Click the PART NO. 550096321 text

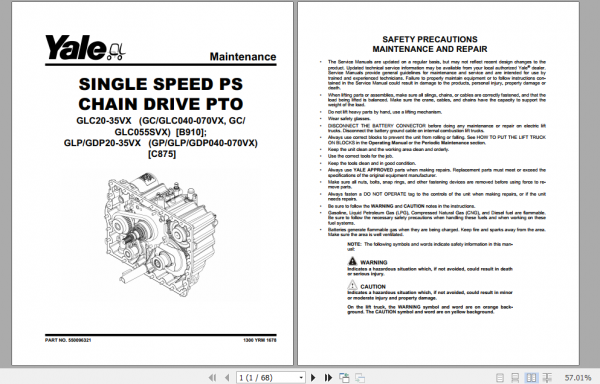pyautogui.click(x=68, y=340)
